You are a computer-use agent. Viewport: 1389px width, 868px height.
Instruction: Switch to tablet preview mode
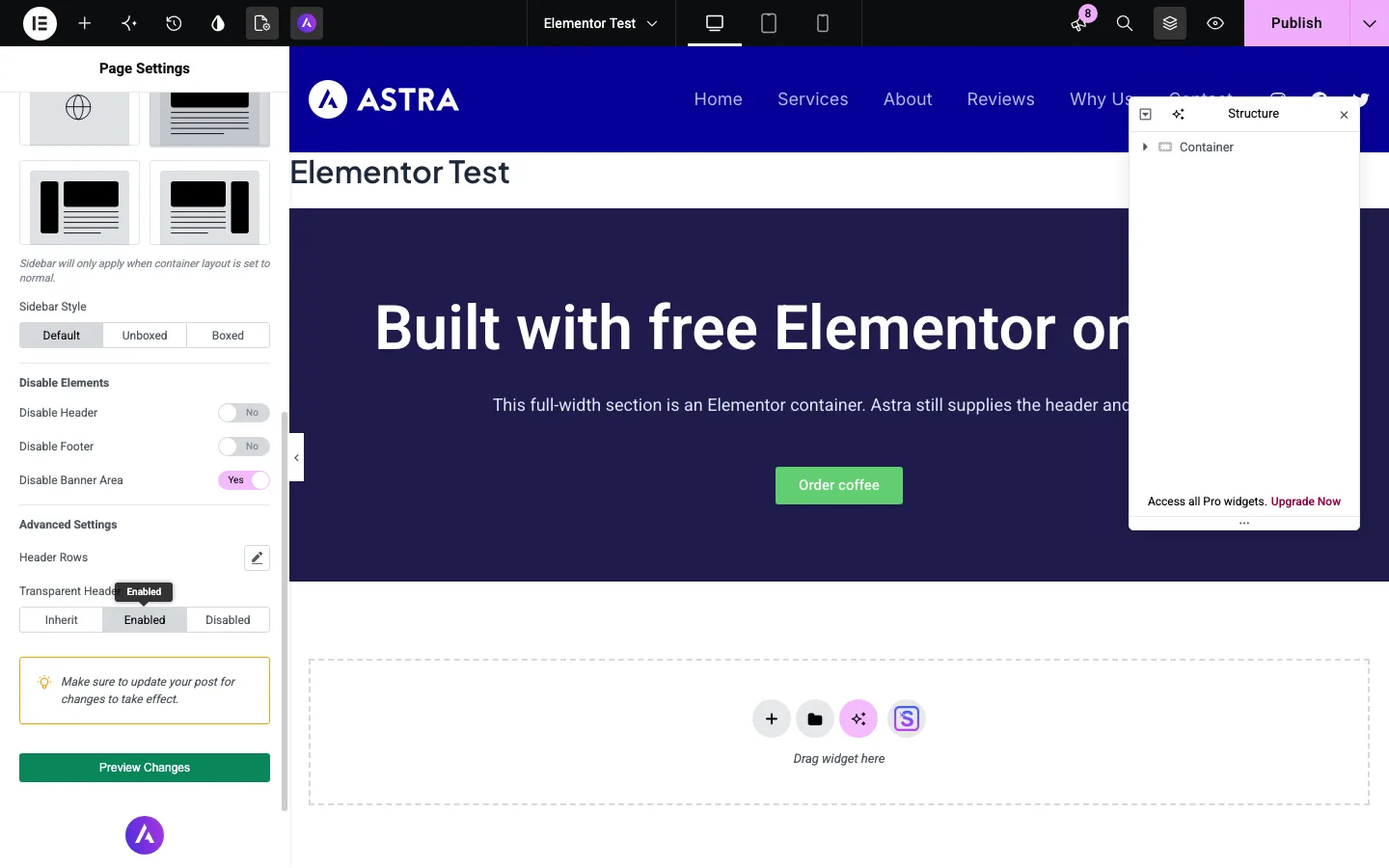[769, 23]
